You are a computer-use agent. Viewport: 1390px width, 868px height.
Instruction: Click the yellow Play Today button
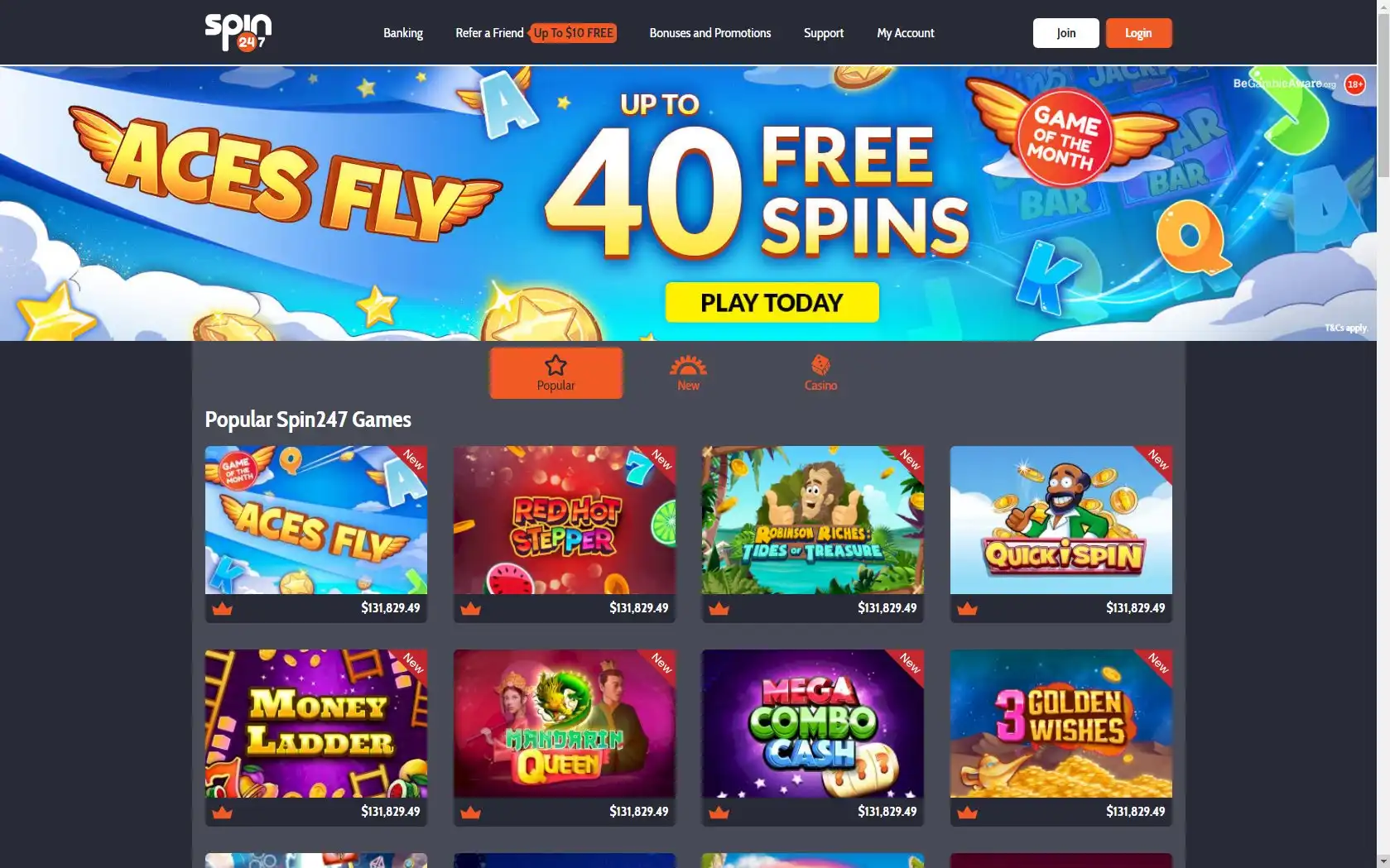click(772, 302)
